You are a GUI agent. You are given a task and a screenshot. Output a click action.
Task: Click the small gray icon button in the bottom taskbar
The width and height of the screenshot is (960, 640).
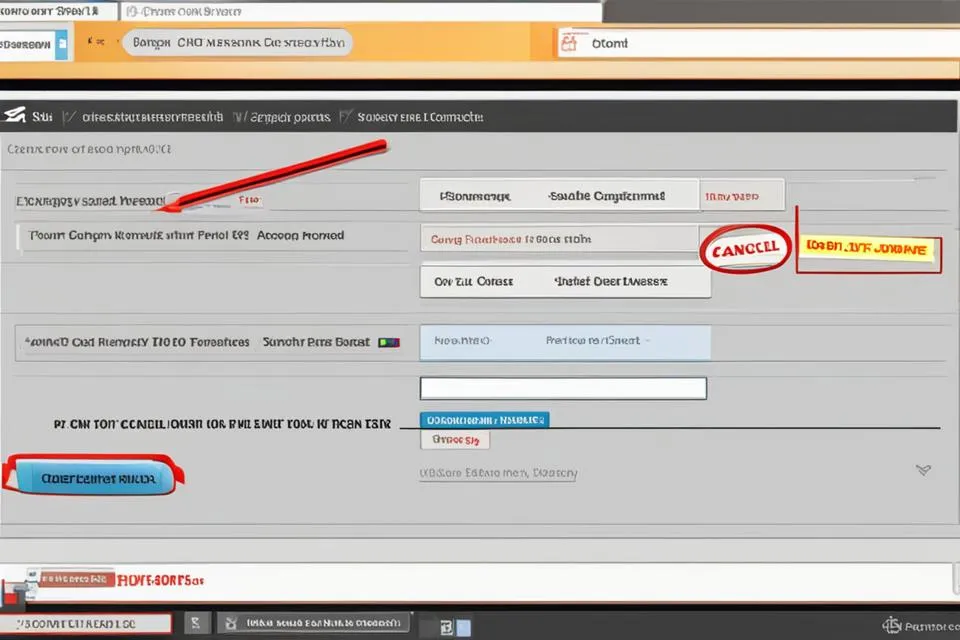[x=195, y=625]
